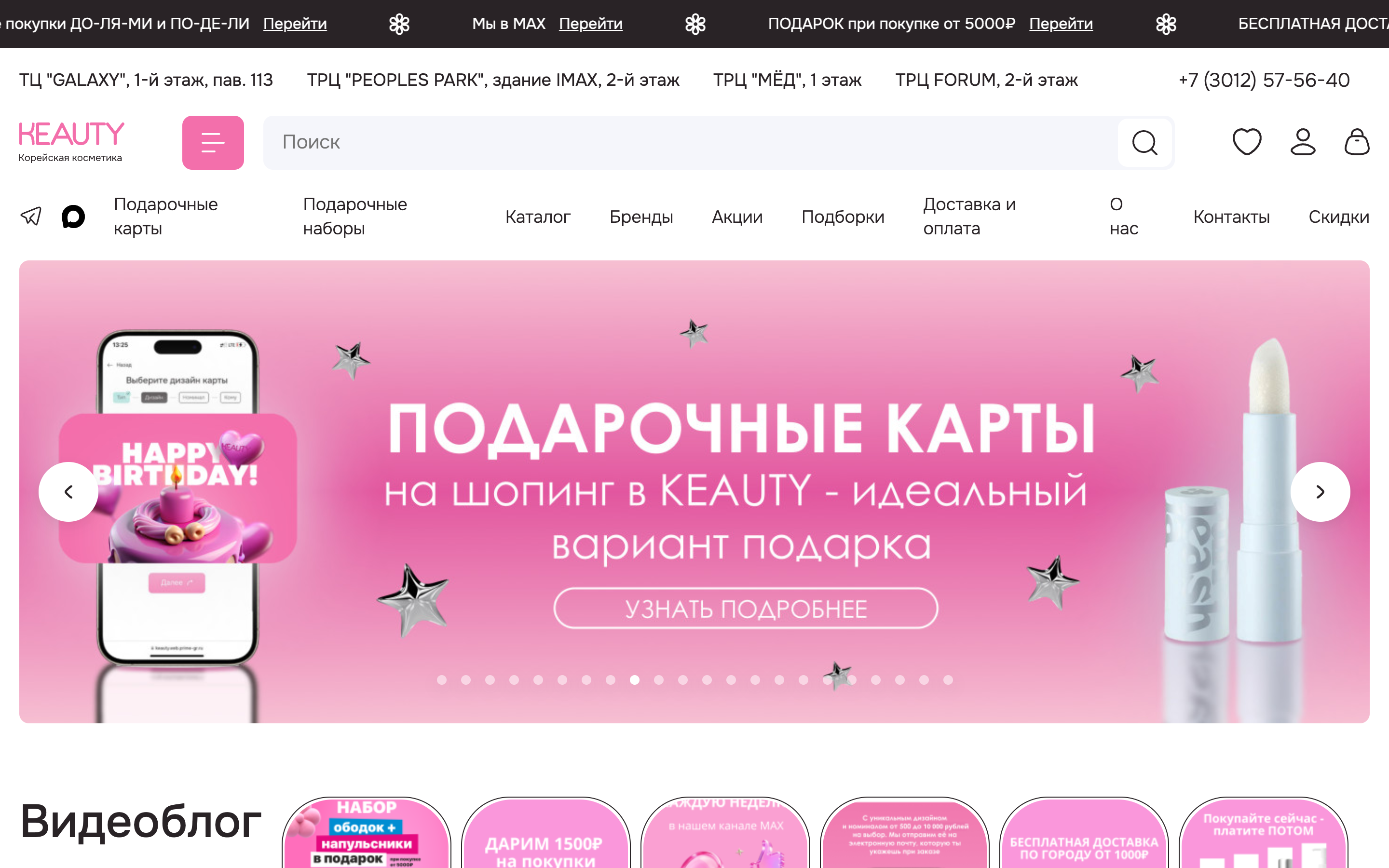Follow Перейти link next to Мы в MAX
The width and height of the screenshot is (1389, 868).
[591, 24]
